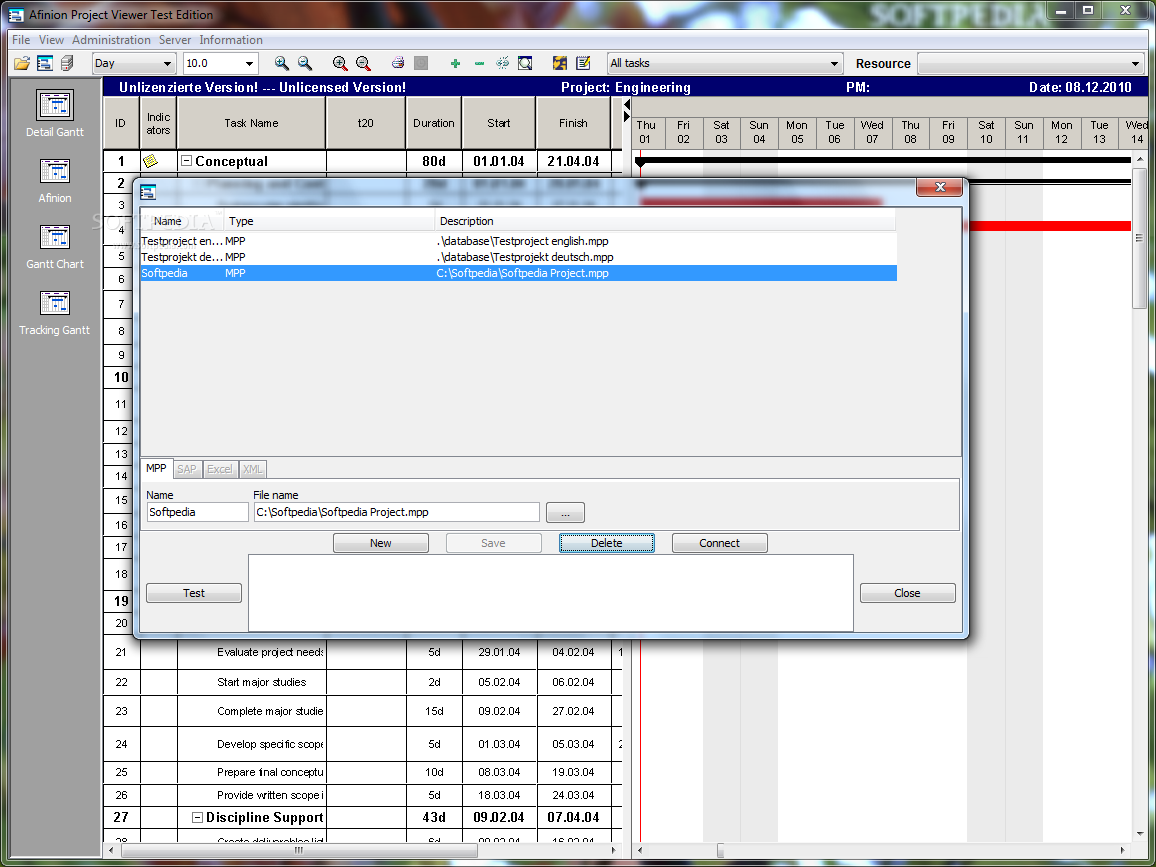This screenshot has height=867, width=1156.
Task: Click the find magnifier window icon
Action: click(525, 63)
